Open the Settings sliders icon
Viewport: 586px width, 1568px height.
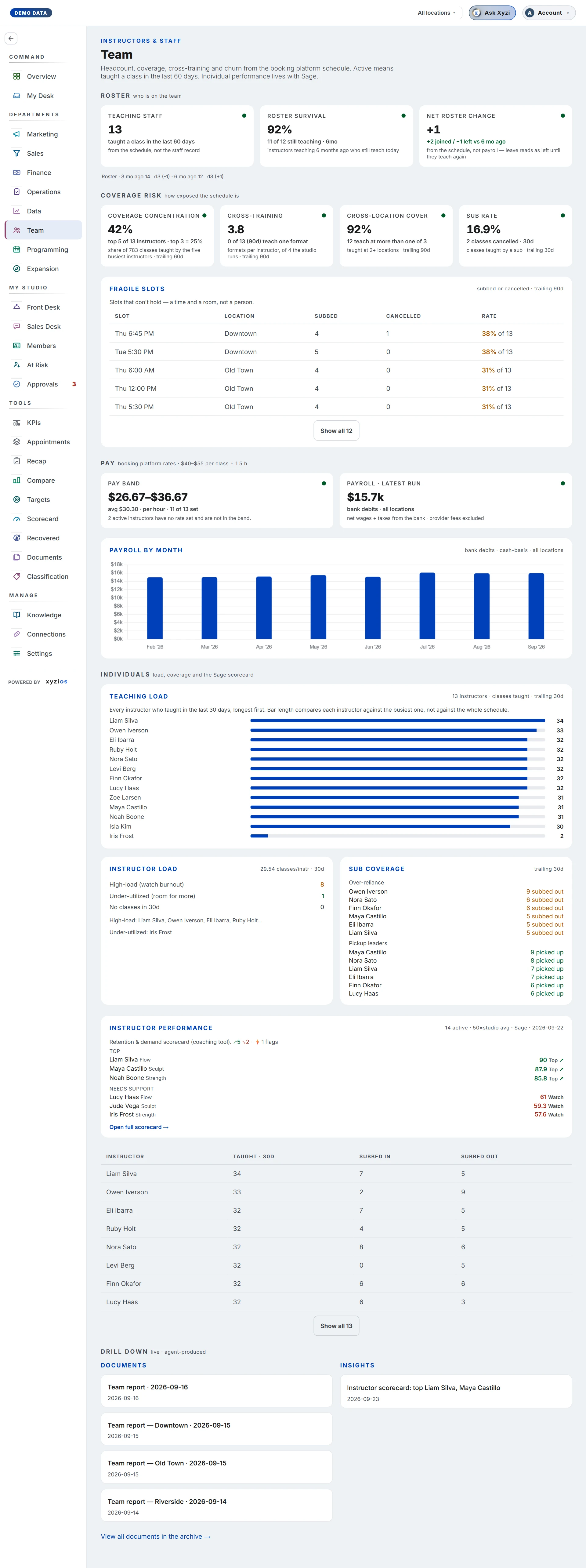[16, 654]
